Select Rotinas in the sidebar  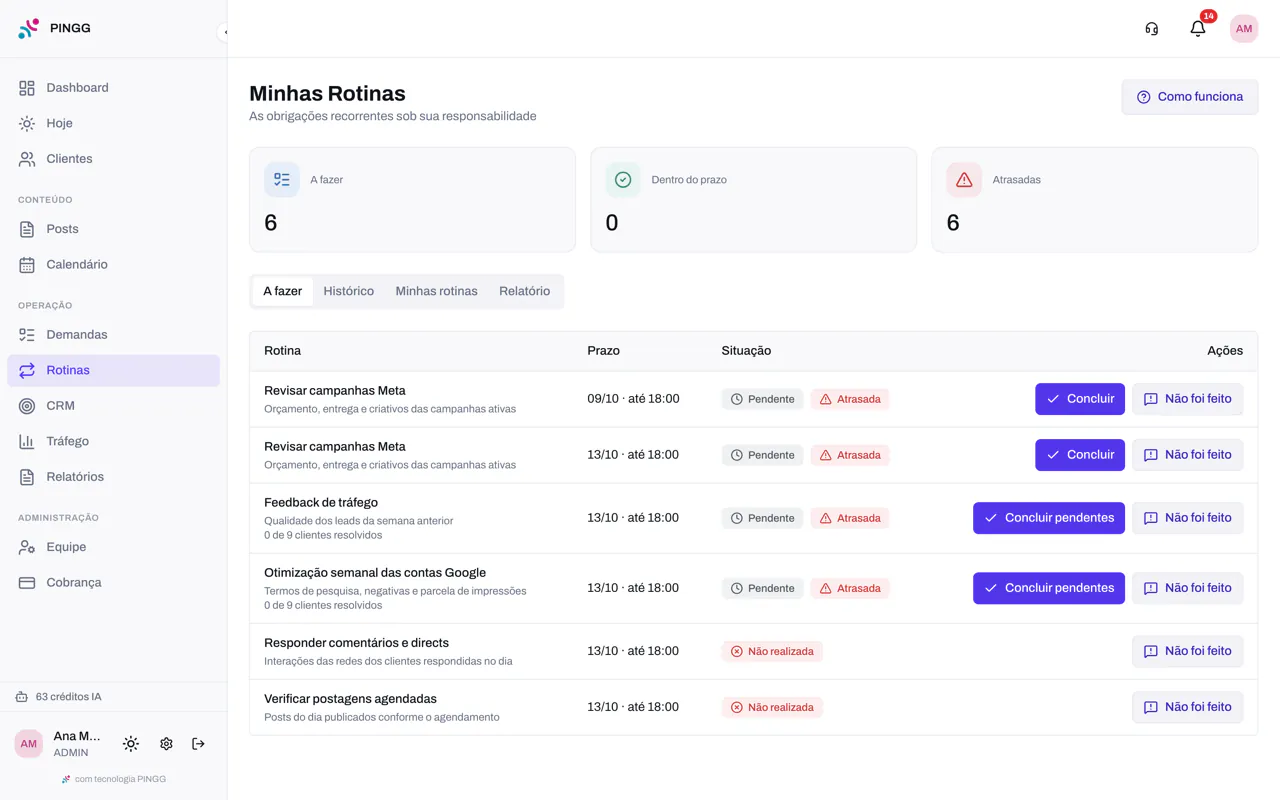(113, 370)
